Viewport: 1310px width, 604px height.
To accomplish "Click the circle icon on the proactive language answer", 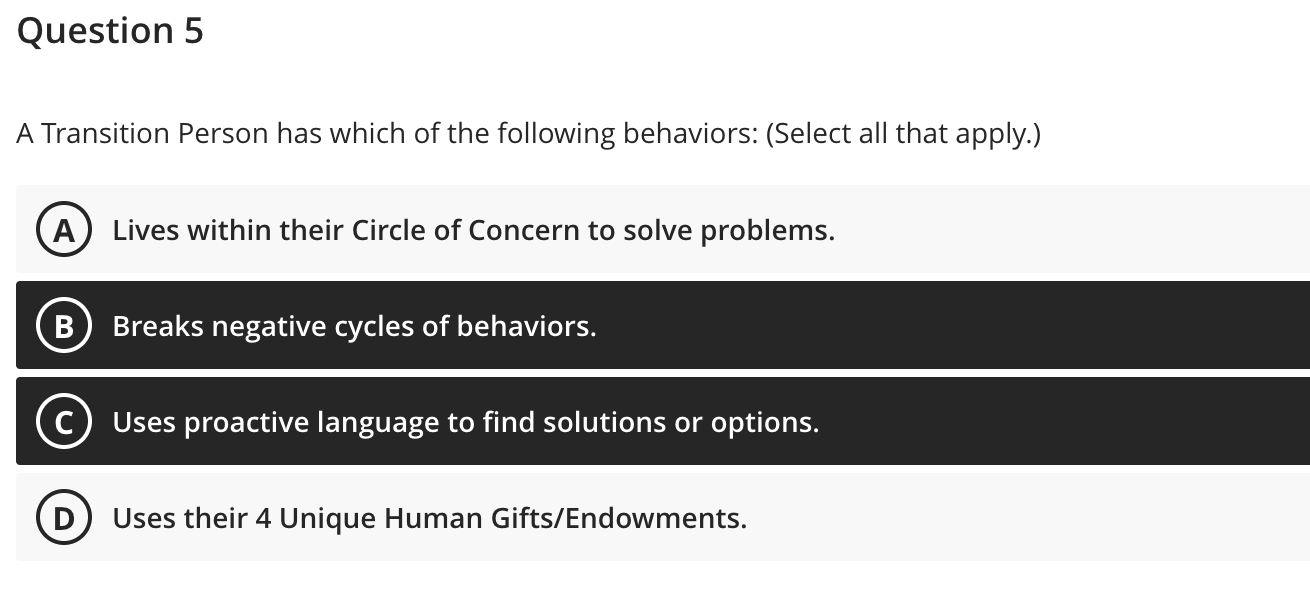I will tap(63, 421).
